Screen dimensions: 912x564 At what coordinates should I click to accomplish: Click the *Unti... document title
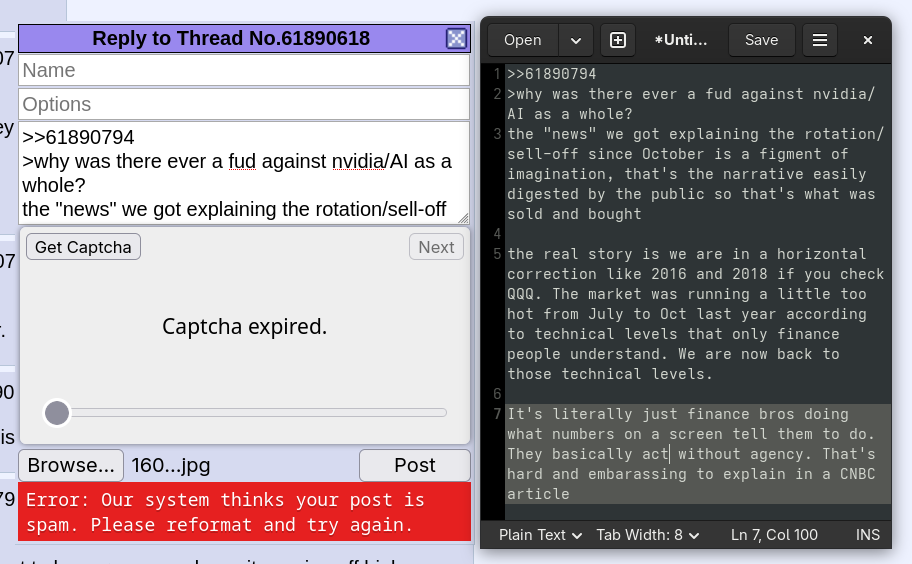click(681, 40)
